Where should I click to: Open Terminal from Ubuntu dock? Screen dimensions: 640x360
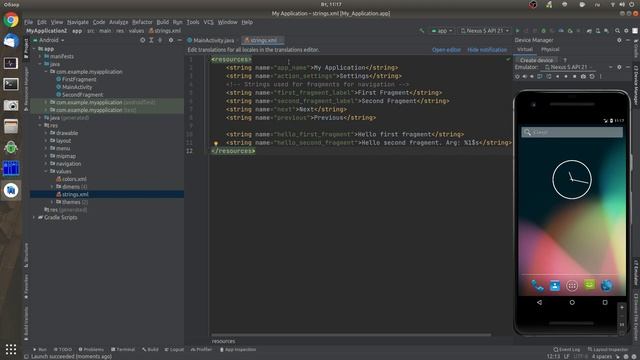11,84
